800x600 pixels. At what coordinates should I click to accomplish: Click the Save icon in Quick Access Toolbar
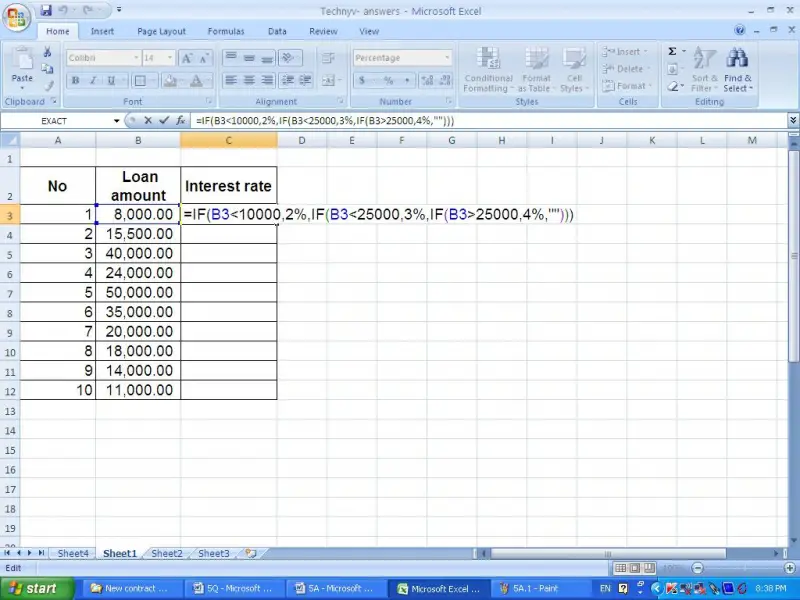46,10
